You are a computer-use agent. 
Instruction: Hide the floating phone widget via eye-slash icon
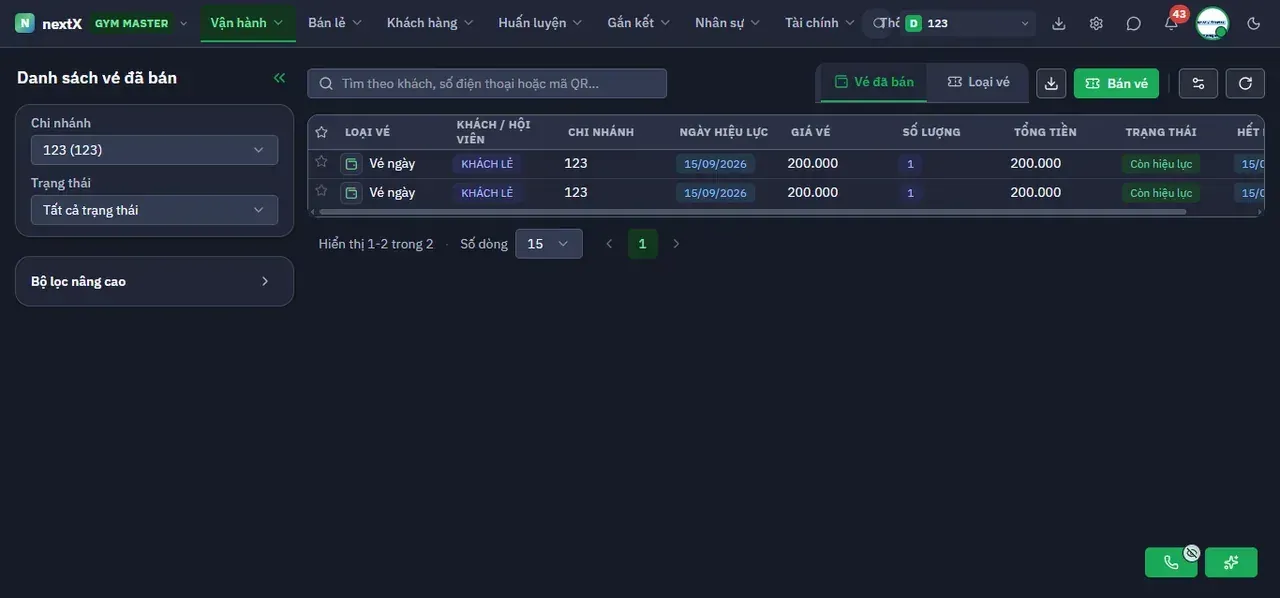(x=1192, y=552)
